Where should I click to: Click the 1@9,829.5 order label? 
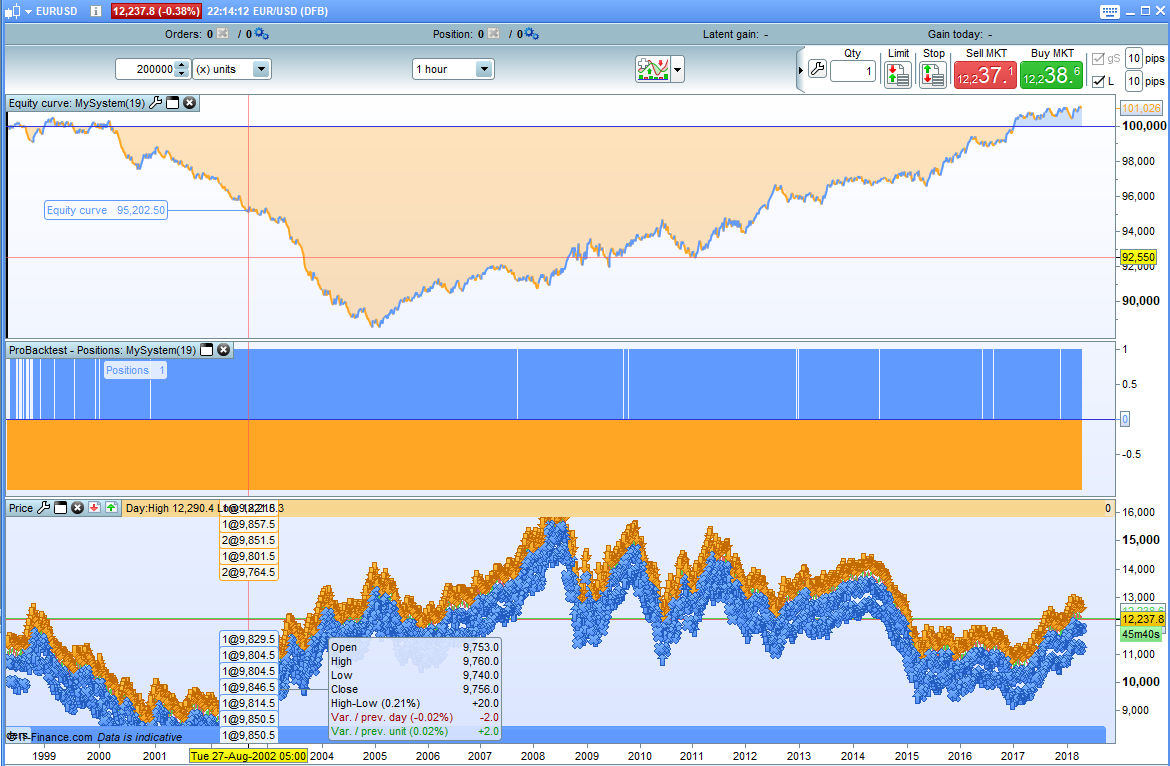click(x=248, y=639)
